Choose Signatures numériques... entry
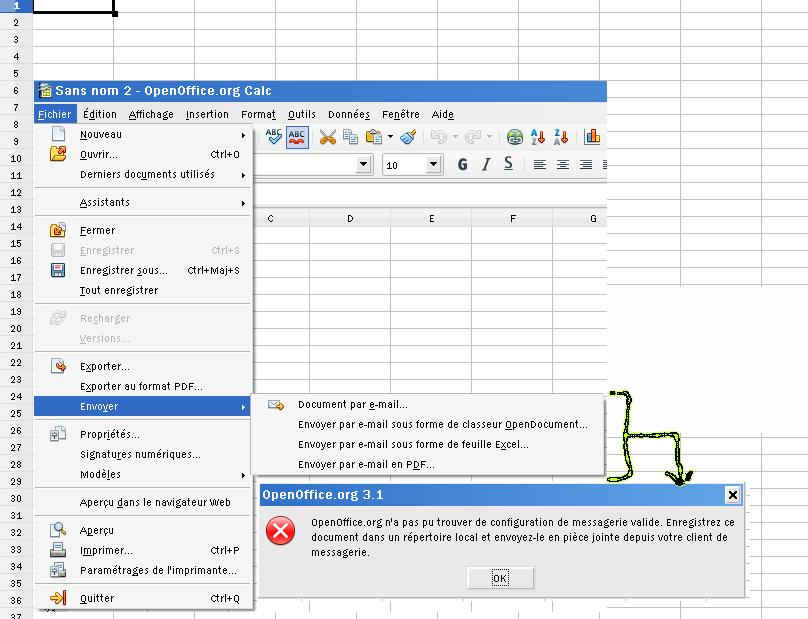 [x=143, y=455]
